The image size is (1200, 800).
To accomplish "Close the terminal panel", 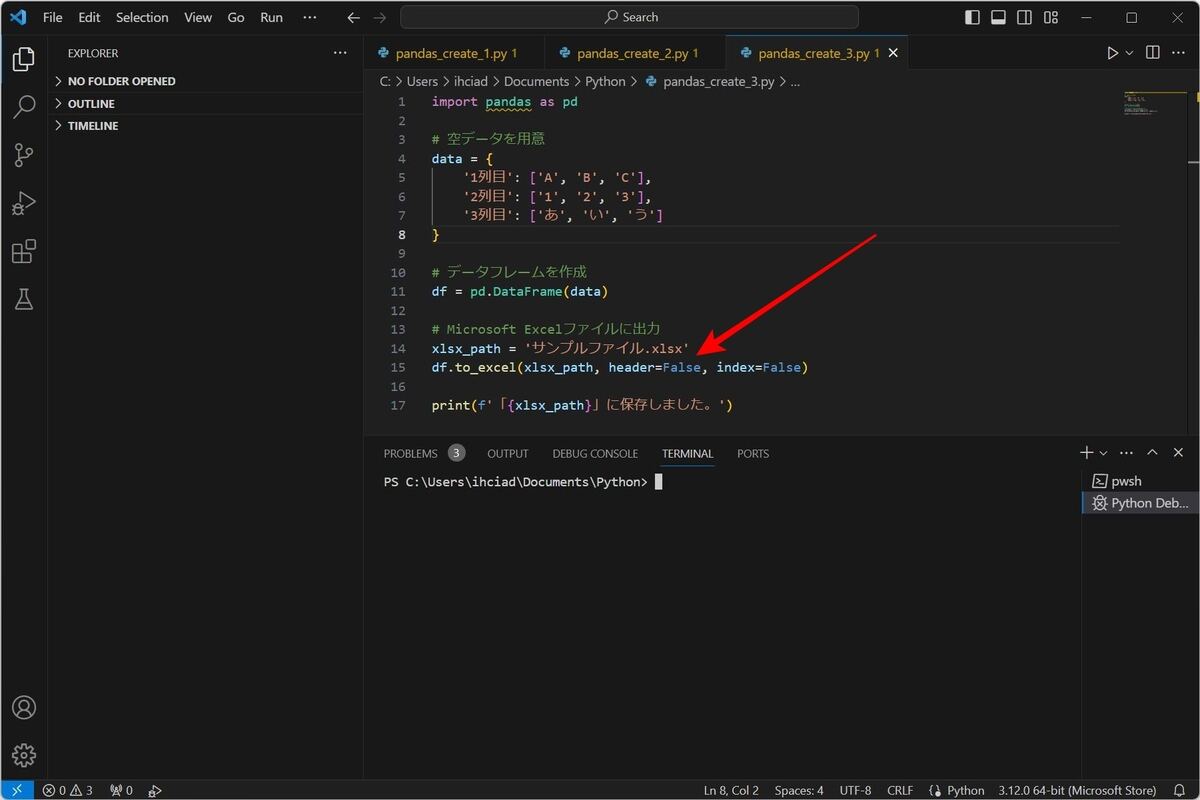I will tap(1178, 453).
